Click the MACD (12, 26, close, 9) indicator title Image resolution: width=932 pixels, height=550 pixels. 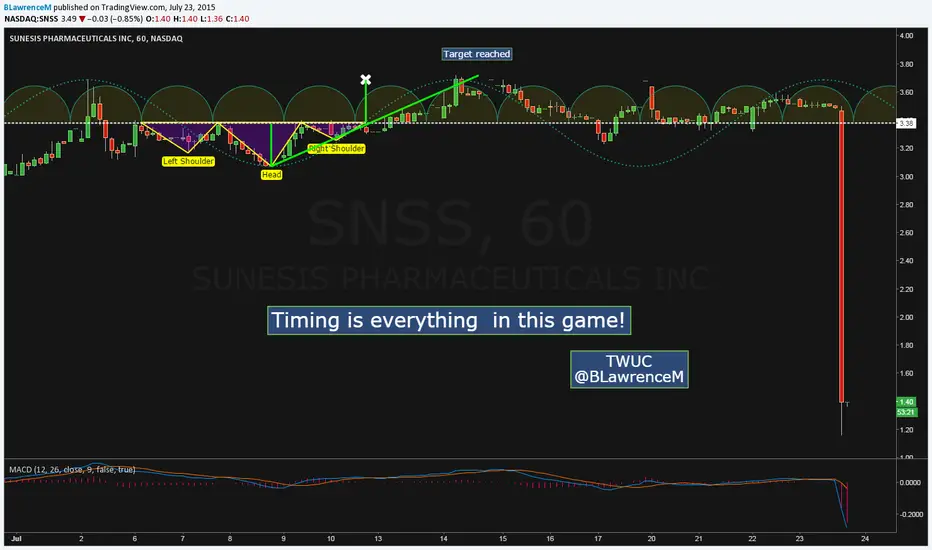point(72,470)
